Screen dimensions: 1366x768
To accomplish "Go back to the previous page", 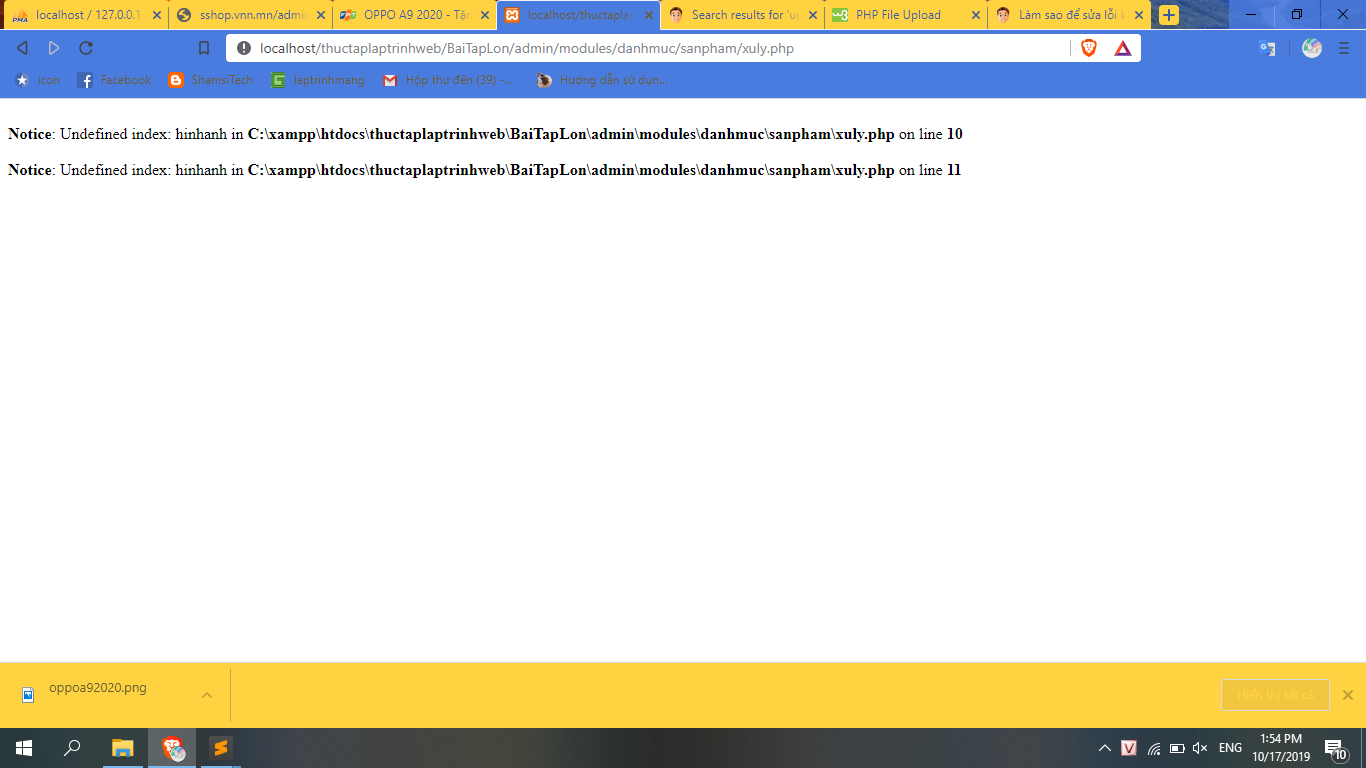I will tap(22, 48).
